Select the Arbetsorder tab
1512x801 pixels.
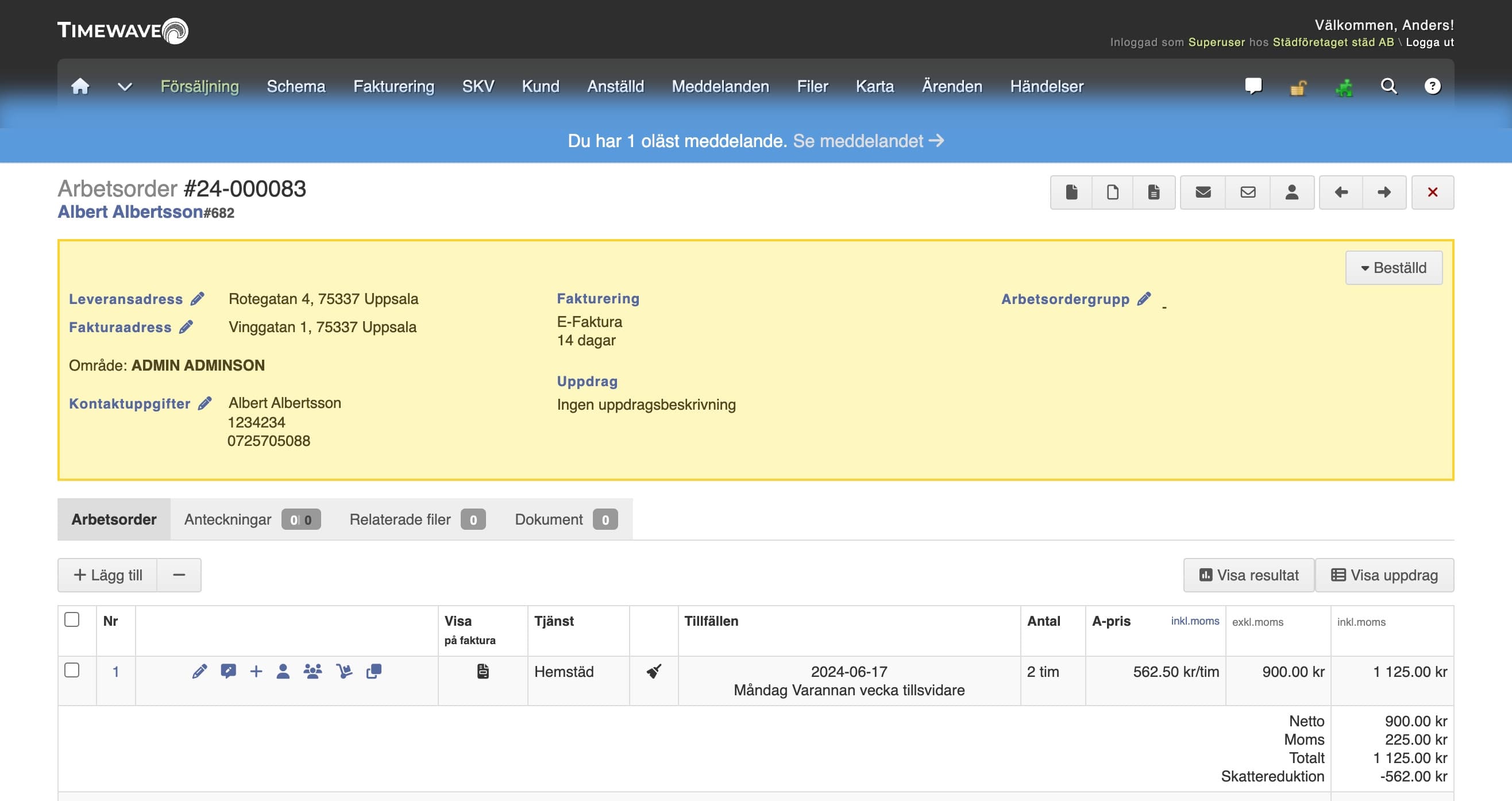[x=114, y=519]
